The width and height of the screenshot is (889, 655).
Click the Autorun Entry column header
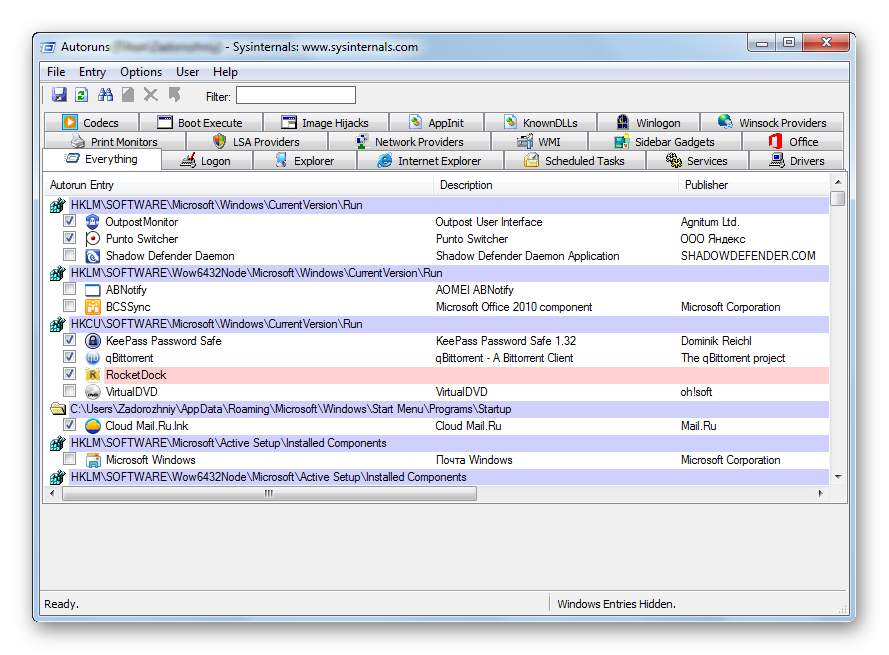click(x=239, y=185)
